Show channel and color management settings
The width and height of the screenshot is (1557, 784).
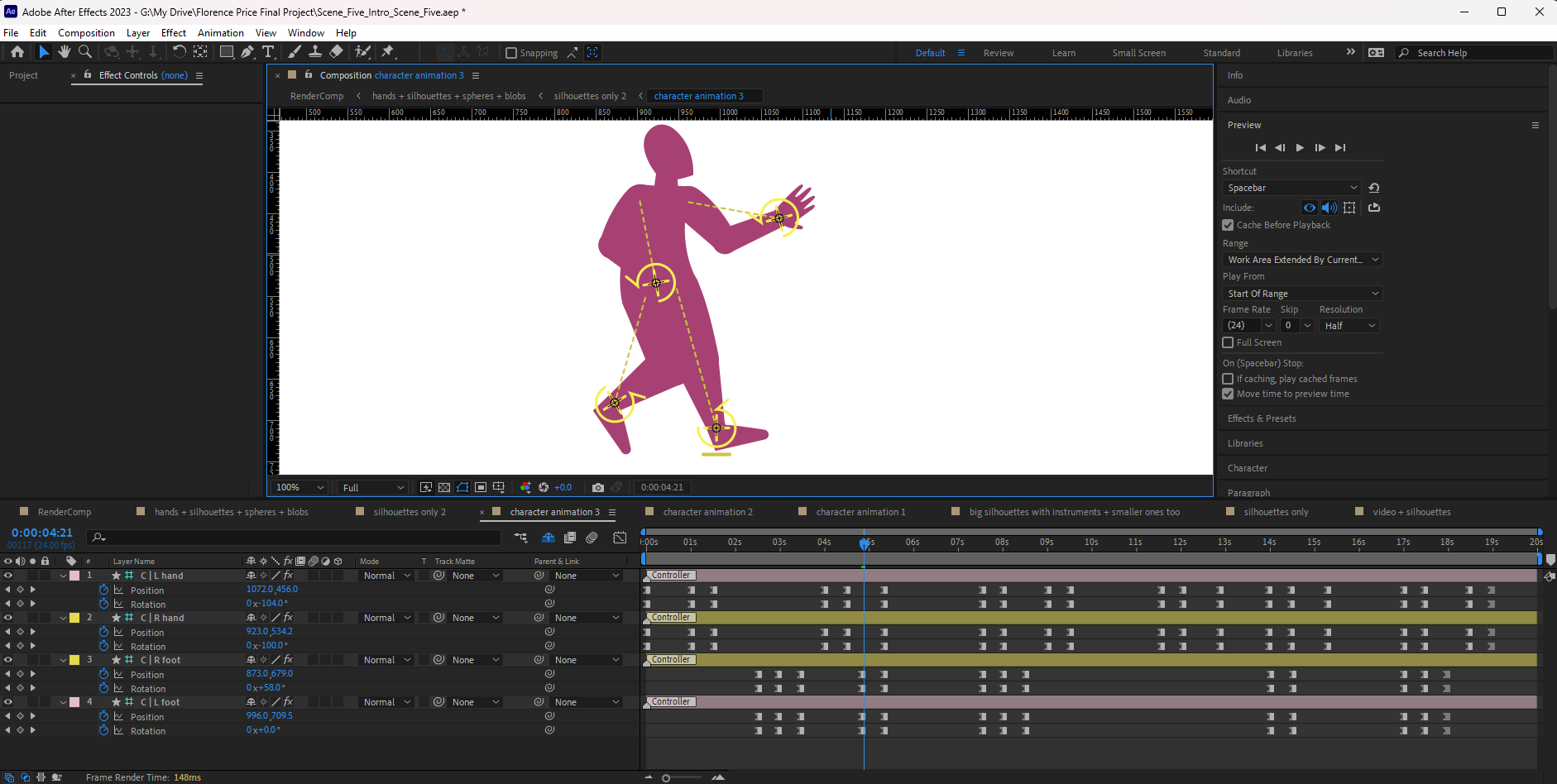[525, 487]
